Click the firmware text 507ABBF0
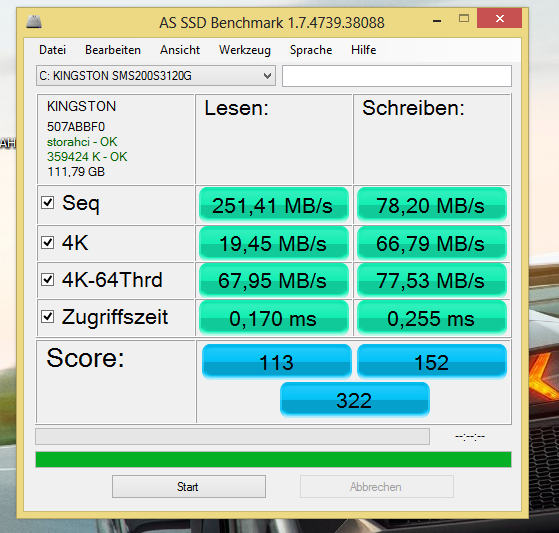 click(x=76, y=127)
